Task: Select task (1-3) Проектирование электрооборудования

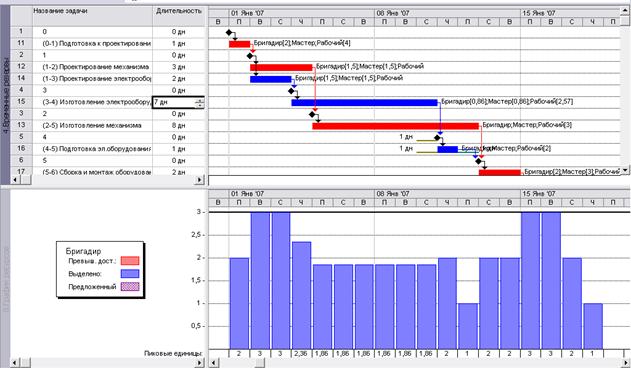Action: 97,79
